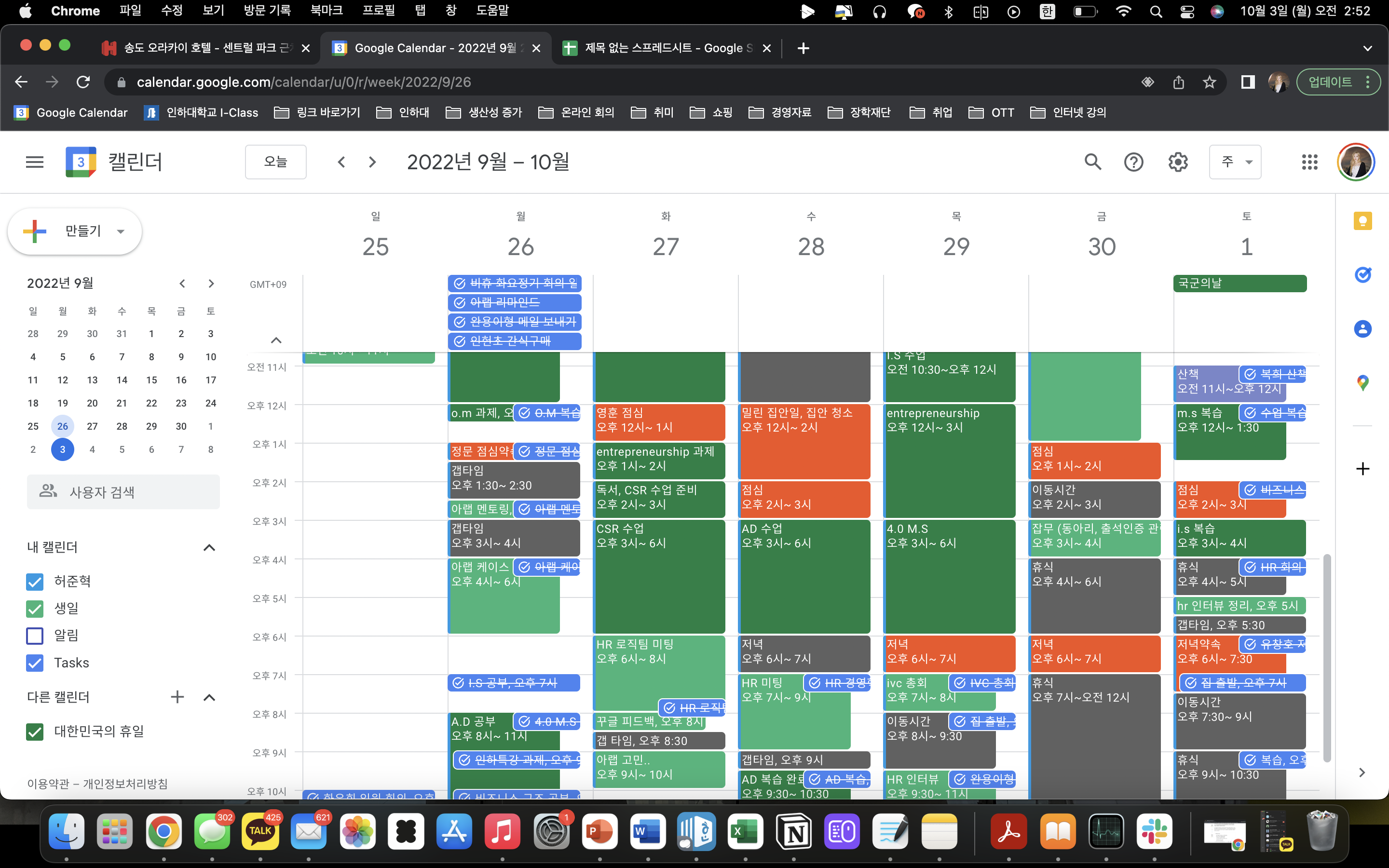
Task: Open 생산성 증가 bookmark folder
Action: point(484,112)
